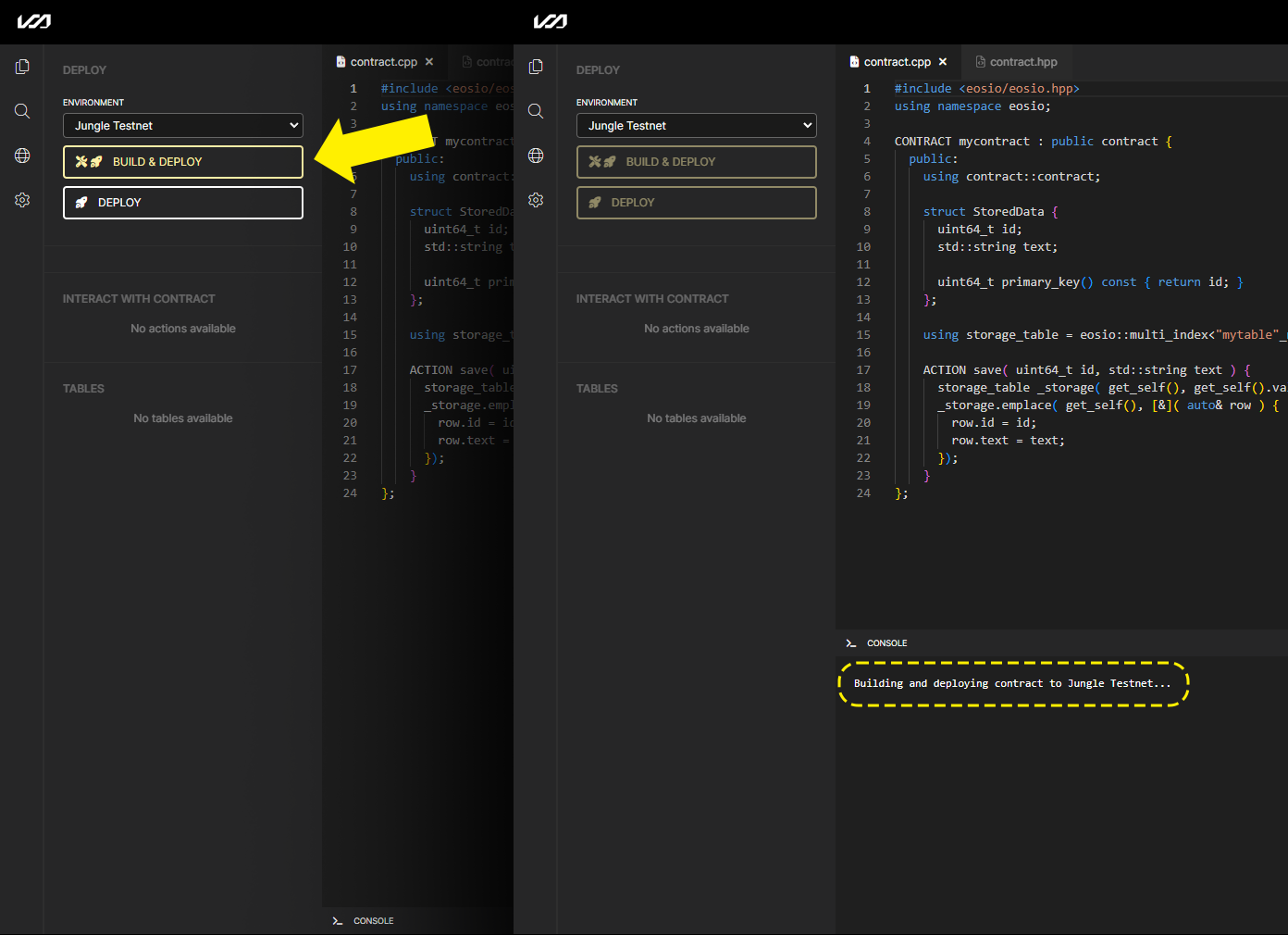Click 'No tables available' text in left panel
1288x935 pixels.
[x=183, y=418]
